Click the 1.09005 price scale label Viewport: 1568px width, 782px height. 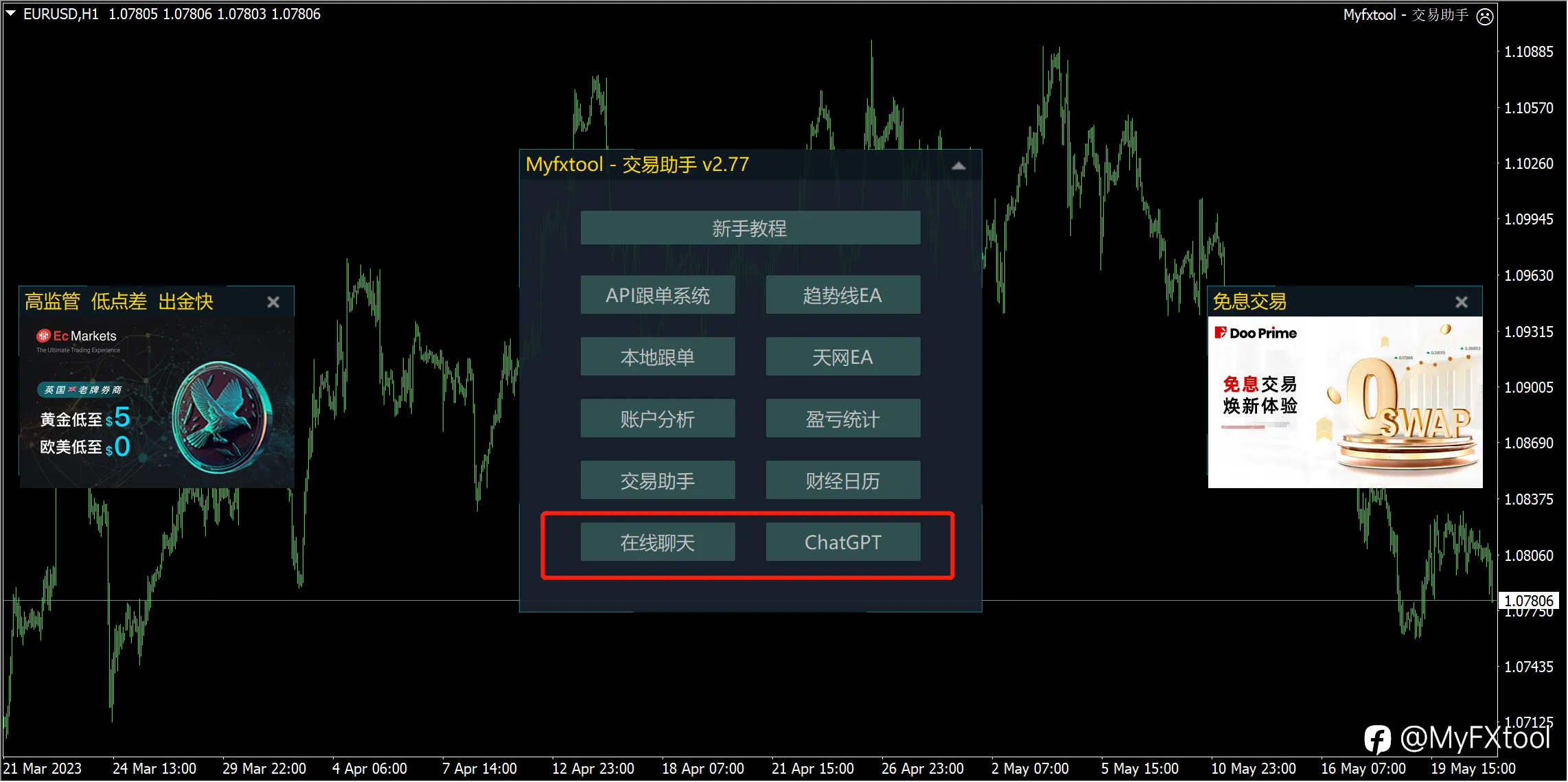click(1529, 387)
